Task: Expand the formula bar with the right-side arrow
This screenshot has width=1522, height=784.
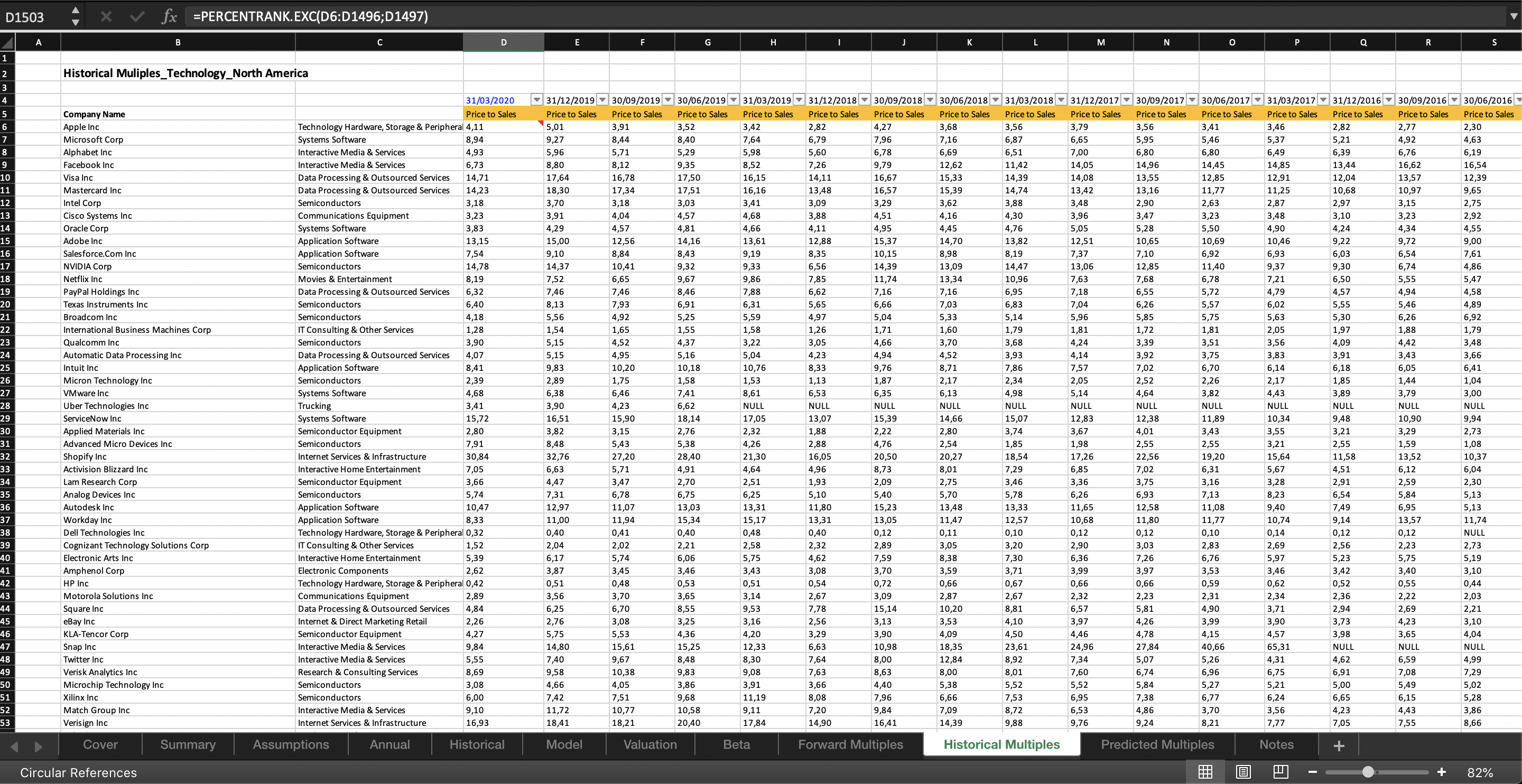Action: pyautogui.click(x=1513, y=16)
